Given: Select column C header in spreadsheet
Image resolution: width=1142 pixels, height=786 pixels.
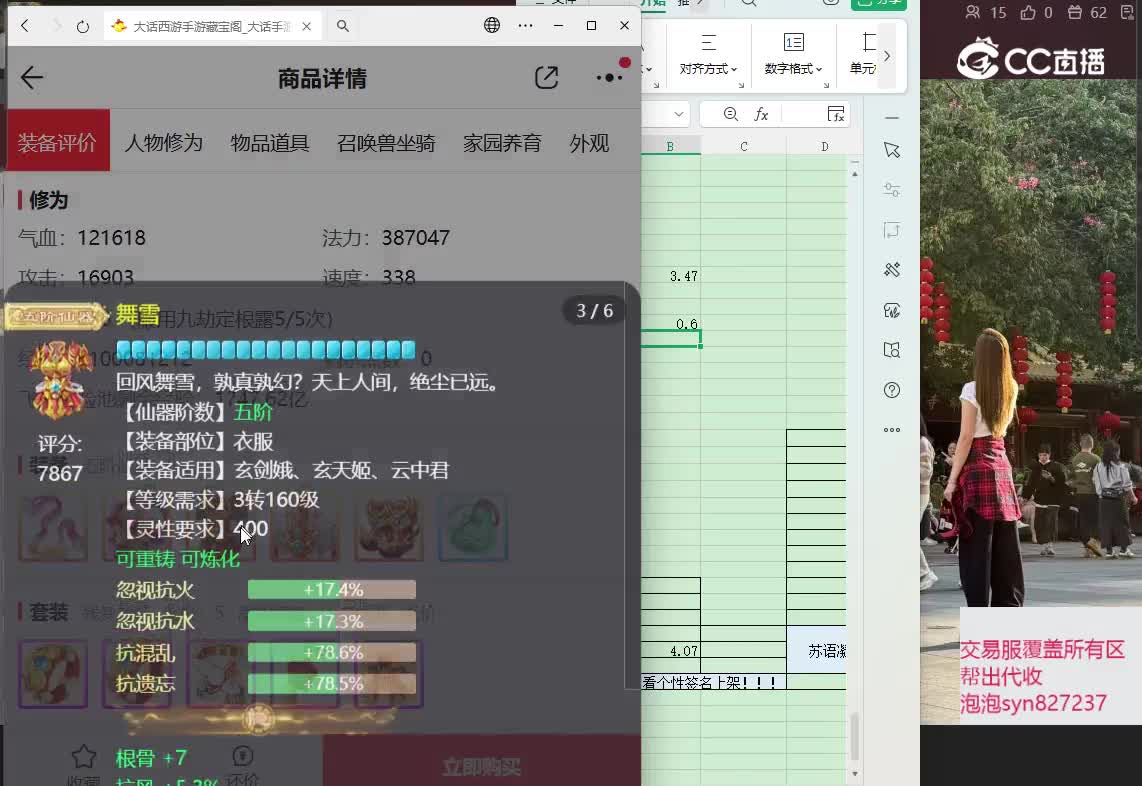Looking at the screenshot, I should pos(743,147).
